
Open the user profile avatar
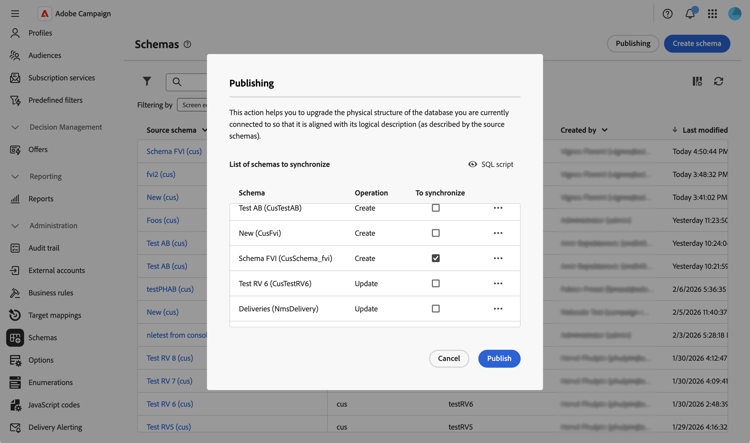click(x=735, y=14)
